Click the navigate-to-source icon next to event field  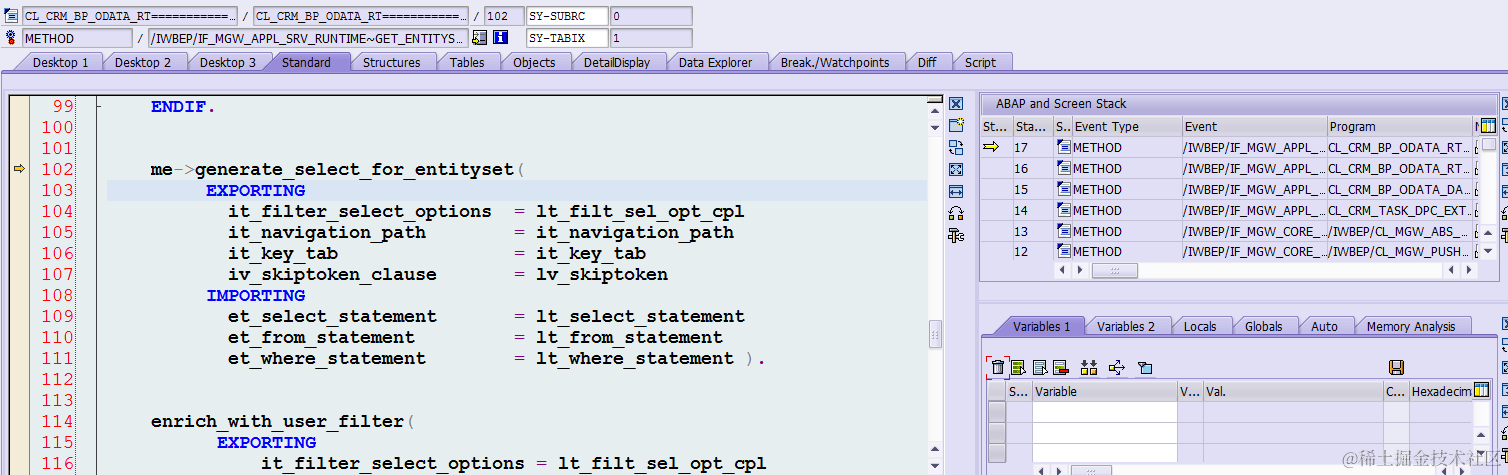[x=479, y=38]
